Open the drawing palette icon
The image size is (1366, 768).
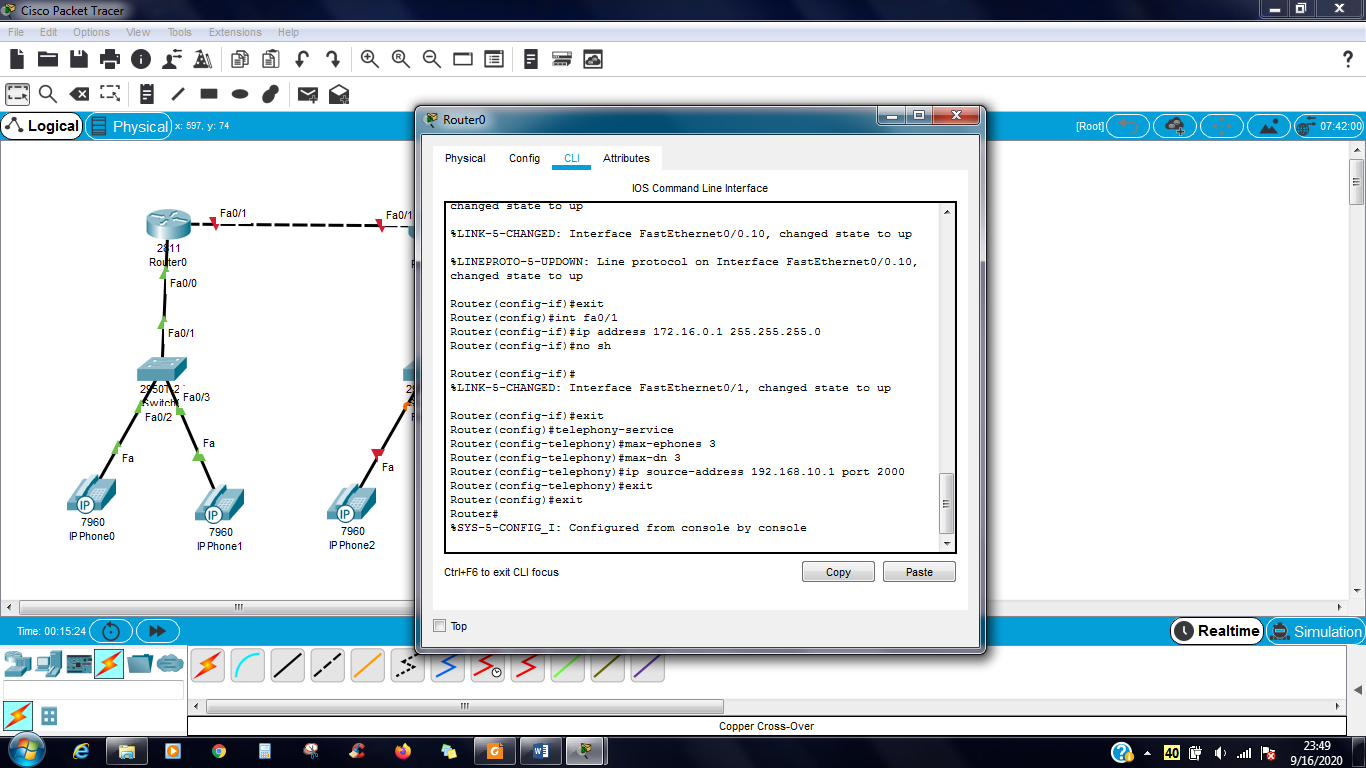tap(463, 59)
